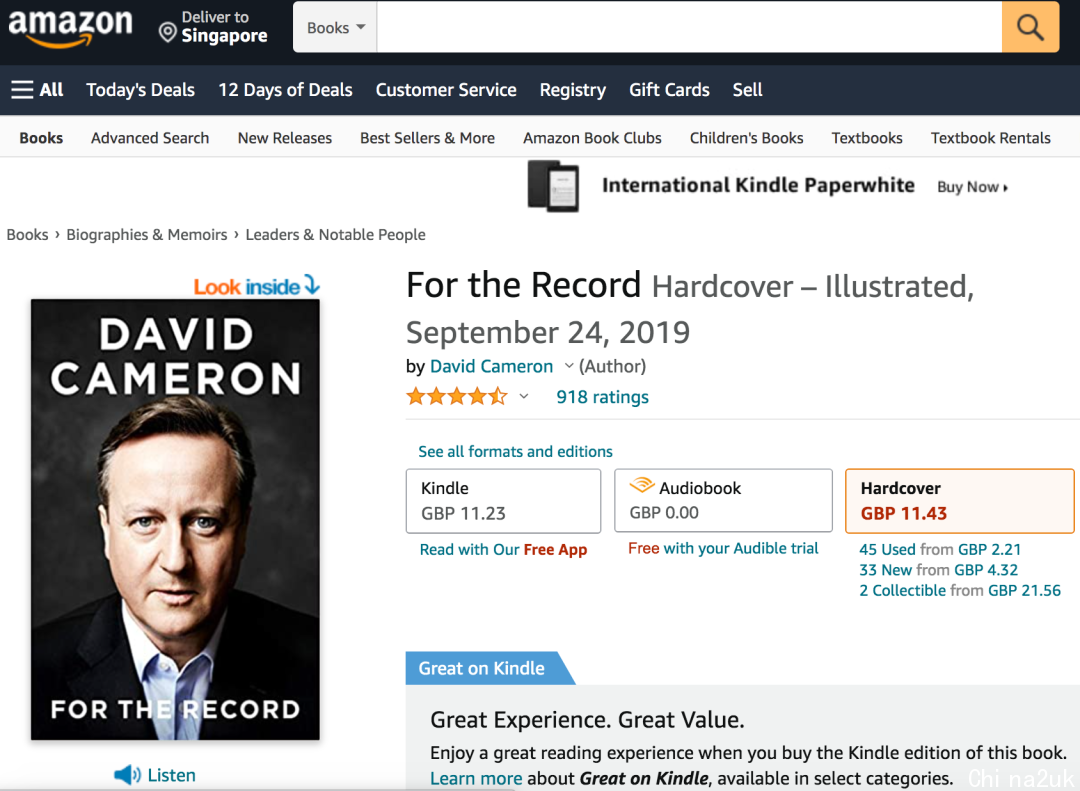Select the Hardcover format option
Image resolution: width=1080 pixels, height=791 pixels.
pos(959,501)
